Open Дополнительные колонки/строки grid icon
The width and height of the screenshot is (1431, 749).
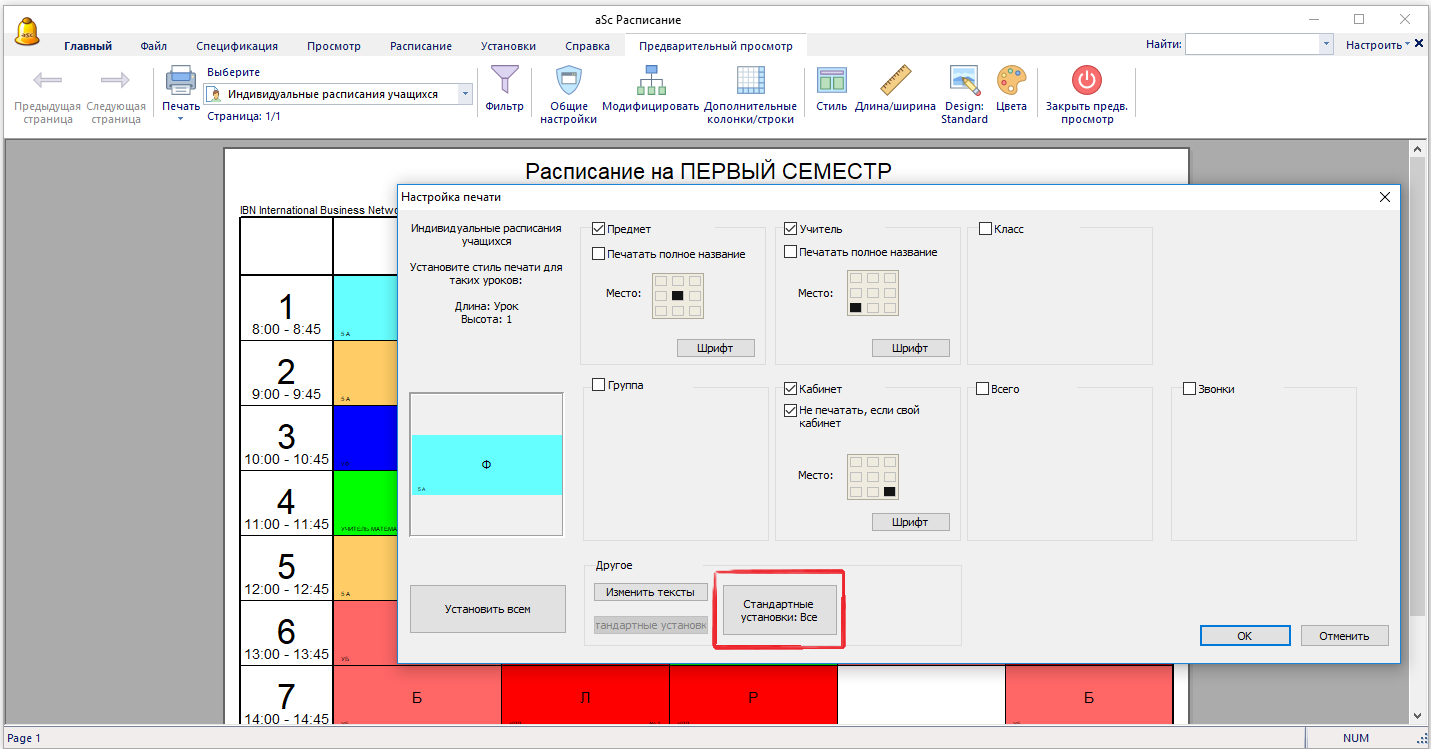pos(750,82)
